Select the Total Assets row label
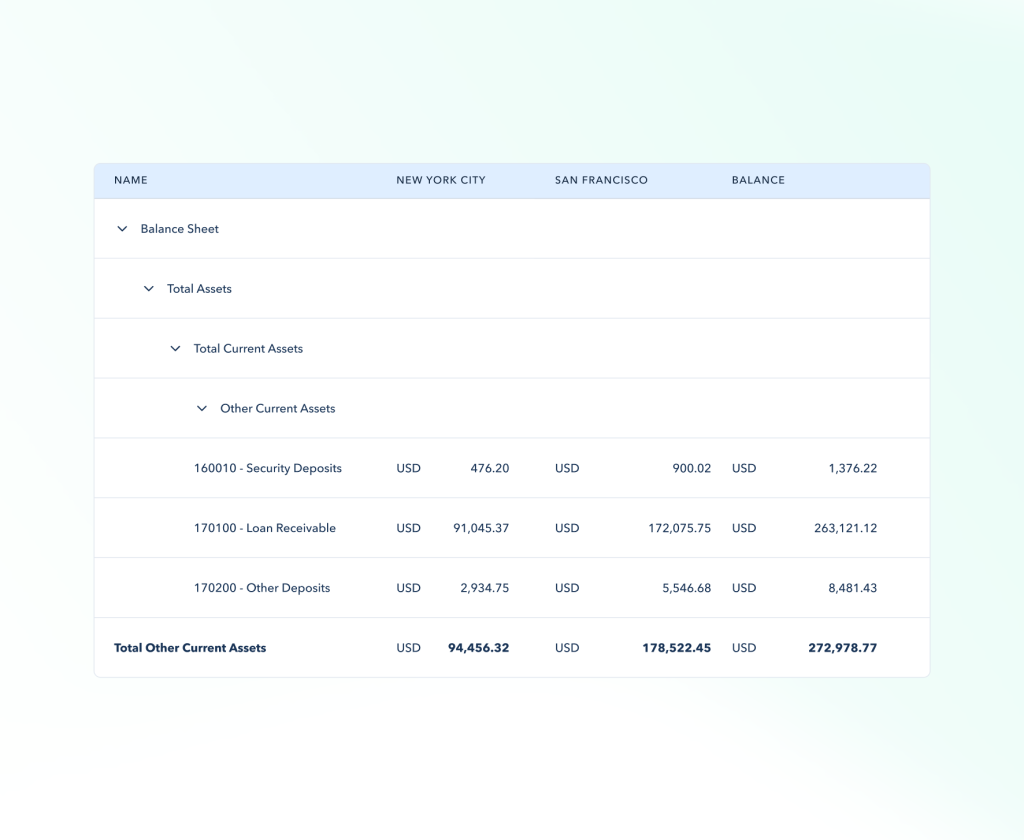The height and width of the screenshot is (840, 1024). pos(199,289)
